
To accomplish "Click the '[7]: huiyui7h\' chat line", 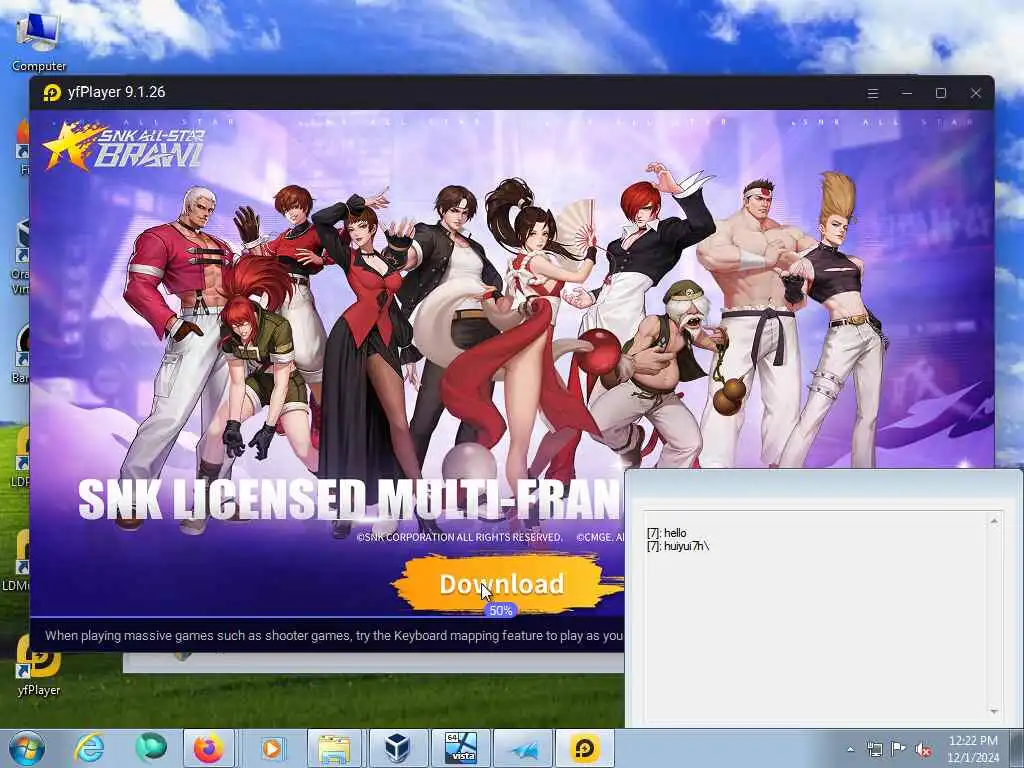I will [678, 546].
